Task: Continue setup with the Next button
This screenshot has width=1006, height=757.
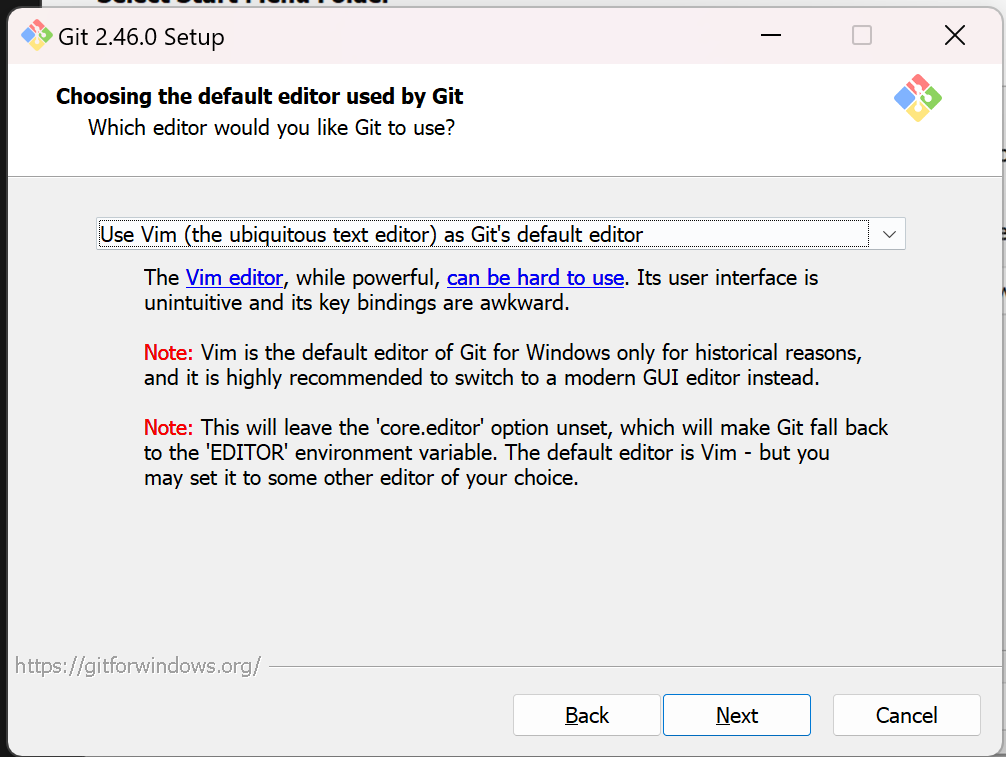Action: (x=737, y=715)
